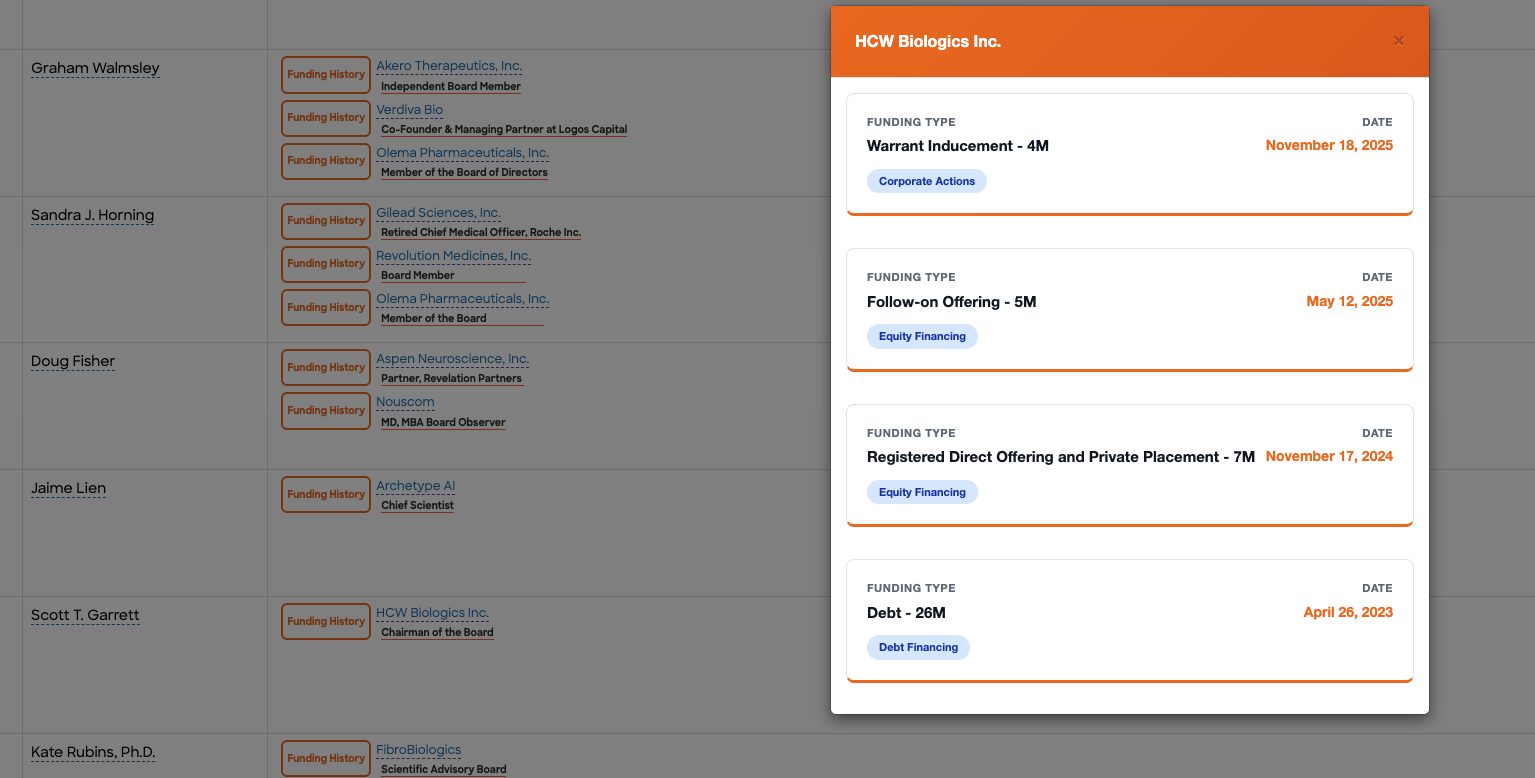Click the Corporate Actions tag
1535x778 pixels.
click(927, 181)
